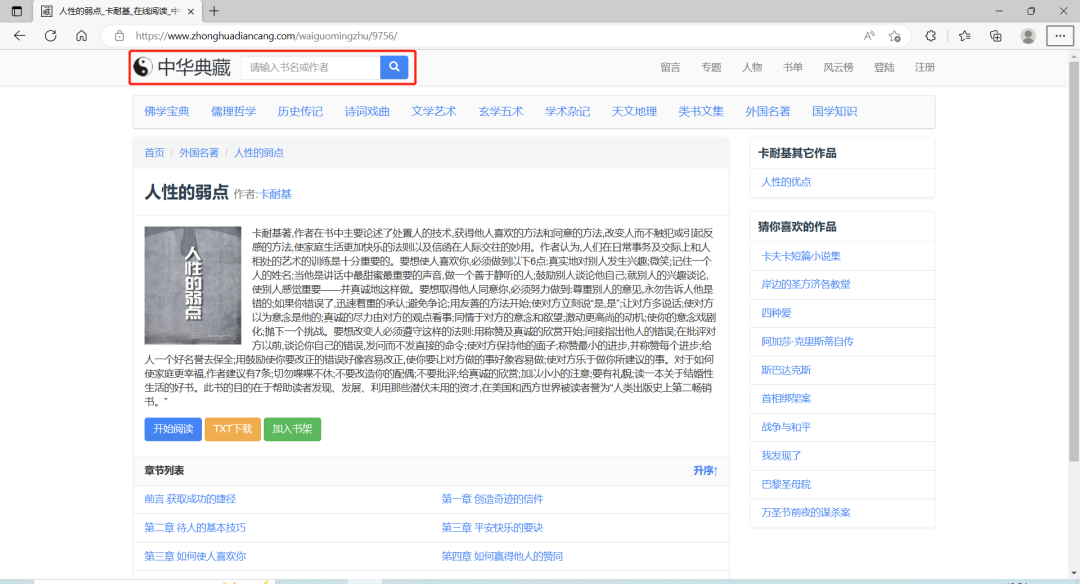Open tab actions menu icon
The height and width of the screenshot is (584, 1080).
click(17, 11)
